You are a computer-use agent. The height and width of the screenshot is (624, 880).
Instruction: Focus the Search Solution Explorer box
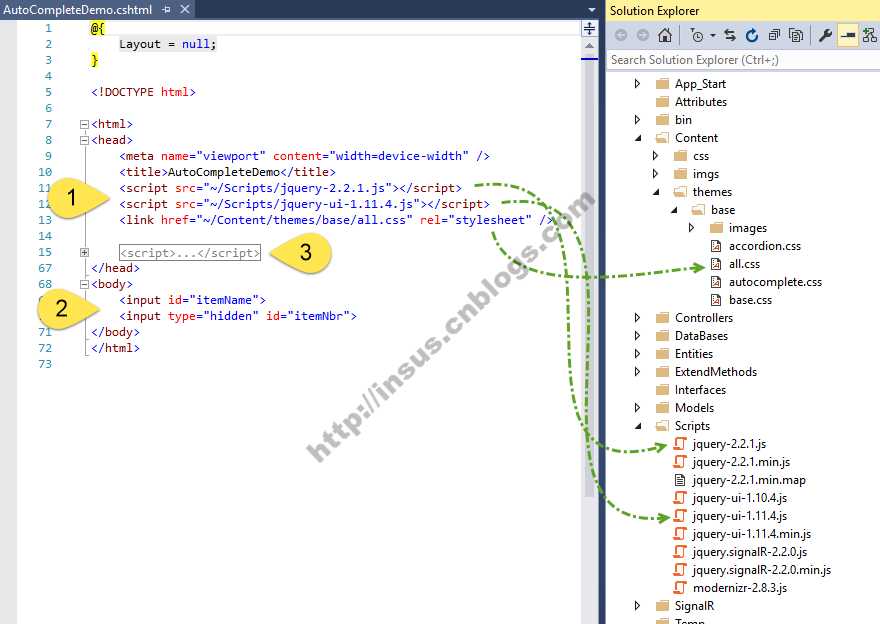741,59
